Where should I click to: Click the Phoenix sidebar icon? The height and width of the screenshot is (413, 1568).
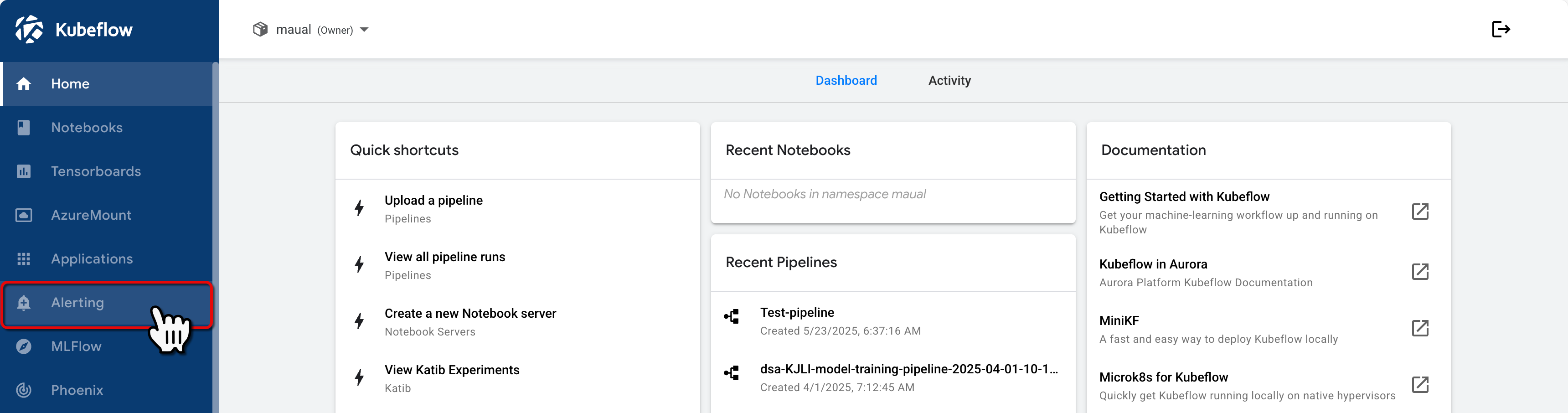(x=23, y=390)
